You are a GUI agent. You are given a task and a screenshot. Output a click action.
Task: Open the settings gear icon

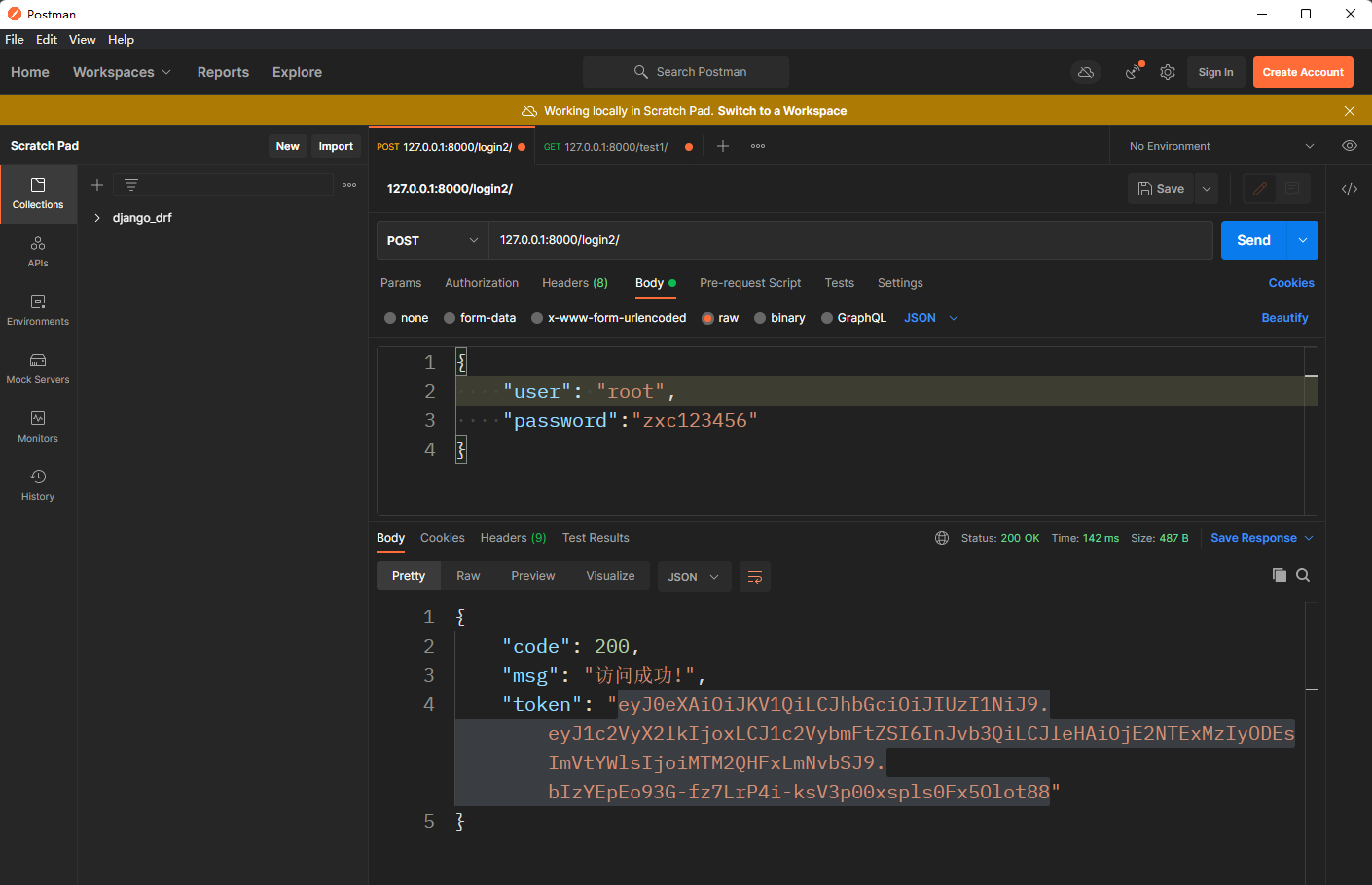point(1168,72)
